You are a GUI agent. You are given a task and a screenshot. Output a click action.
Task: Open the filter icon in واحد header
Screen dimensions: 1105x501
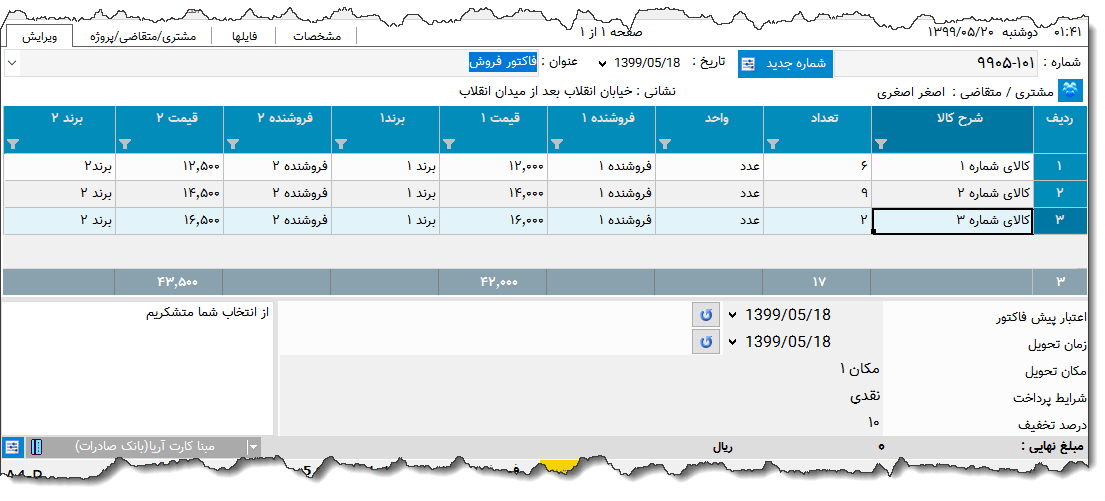(665, 144)
